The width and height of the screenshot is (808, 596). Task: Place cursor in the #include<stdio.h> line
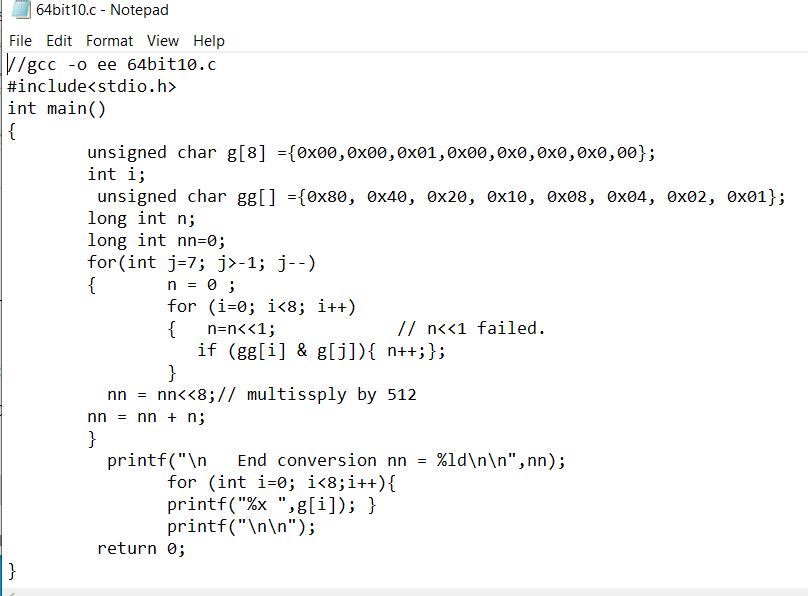[x=92, y=86]
